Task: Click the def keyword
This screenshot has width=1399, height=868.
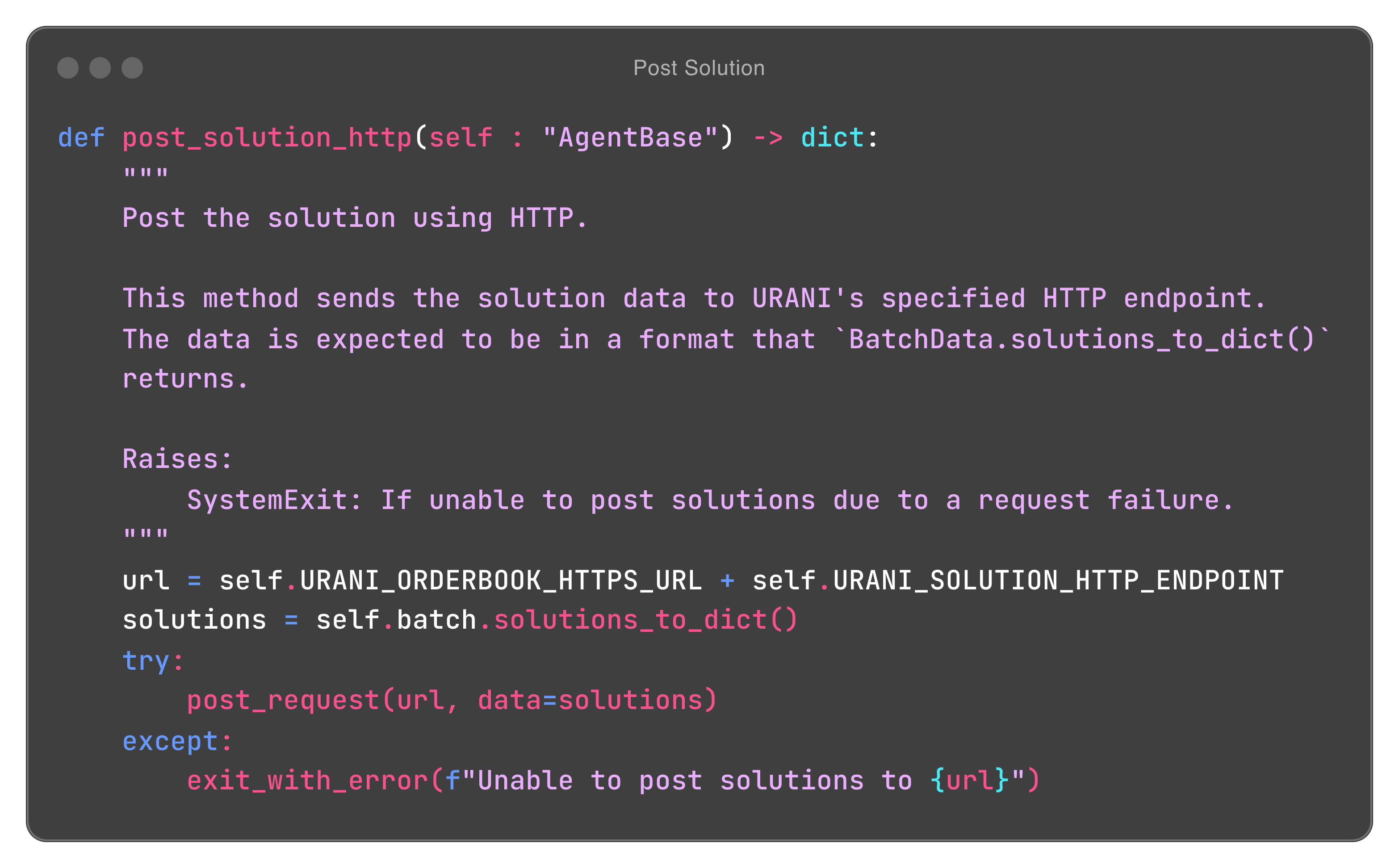Action: [81, 138]
